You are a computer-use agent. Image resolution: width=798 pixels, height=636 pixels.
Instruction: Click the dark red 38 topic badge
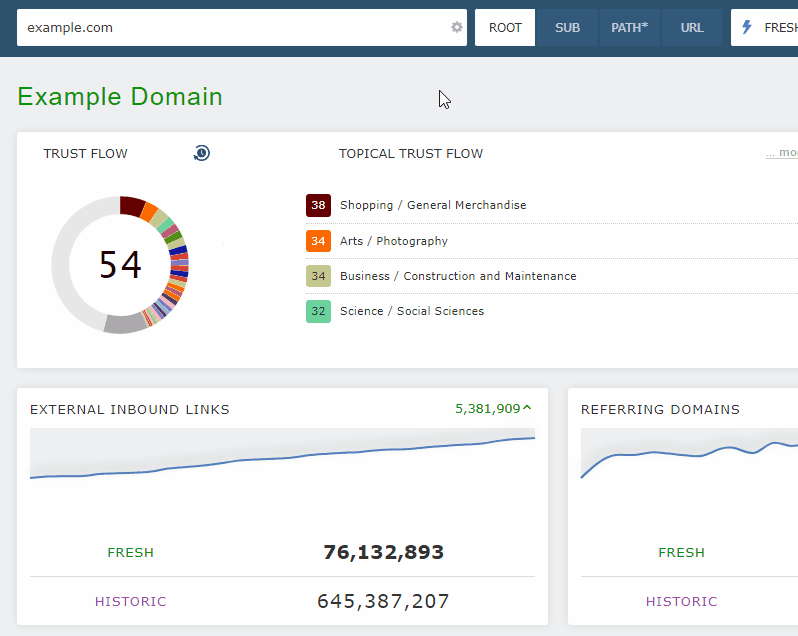318,205
